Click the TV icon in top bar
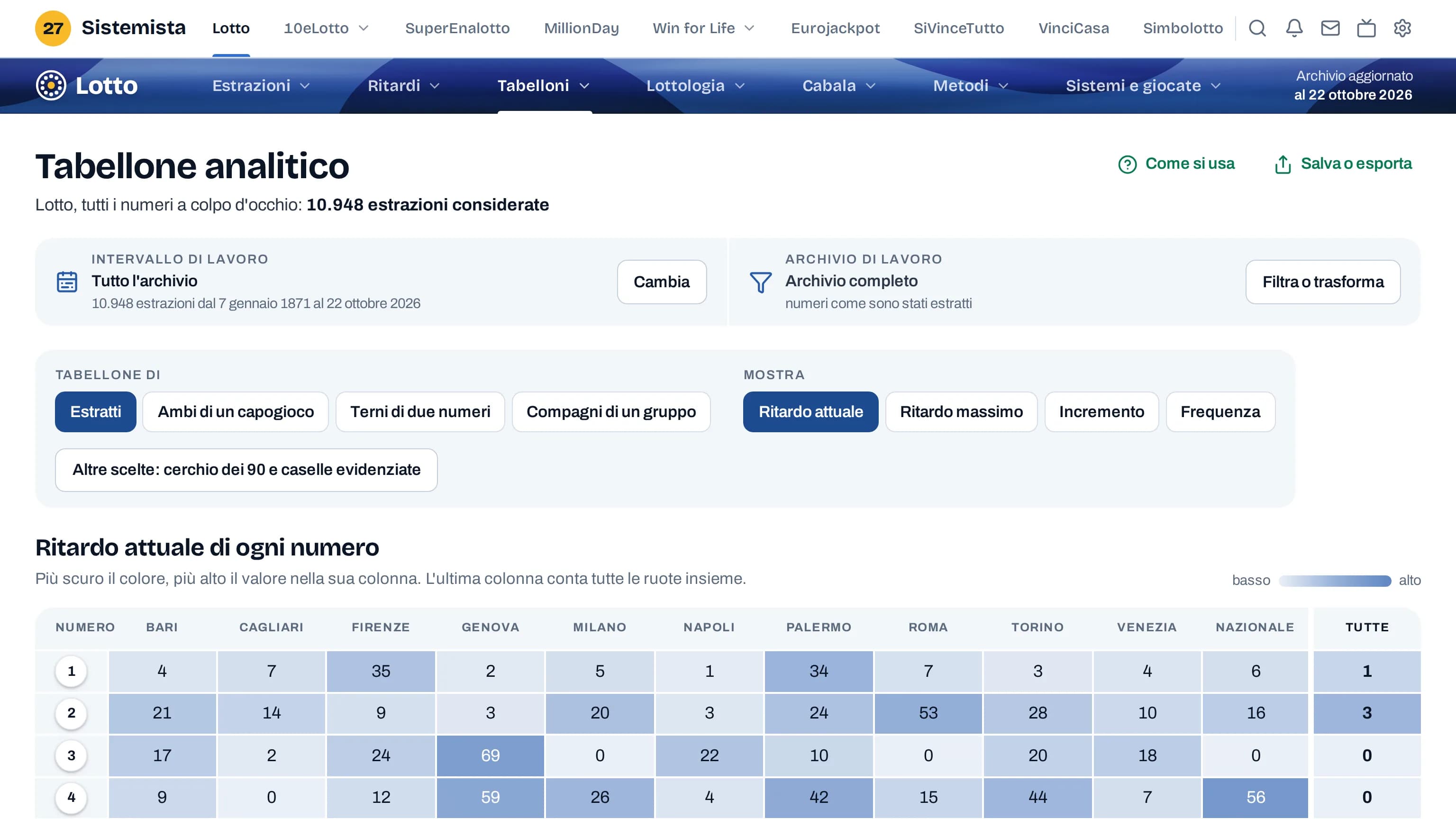The image size is (1456, 819). click(1366, 27)
